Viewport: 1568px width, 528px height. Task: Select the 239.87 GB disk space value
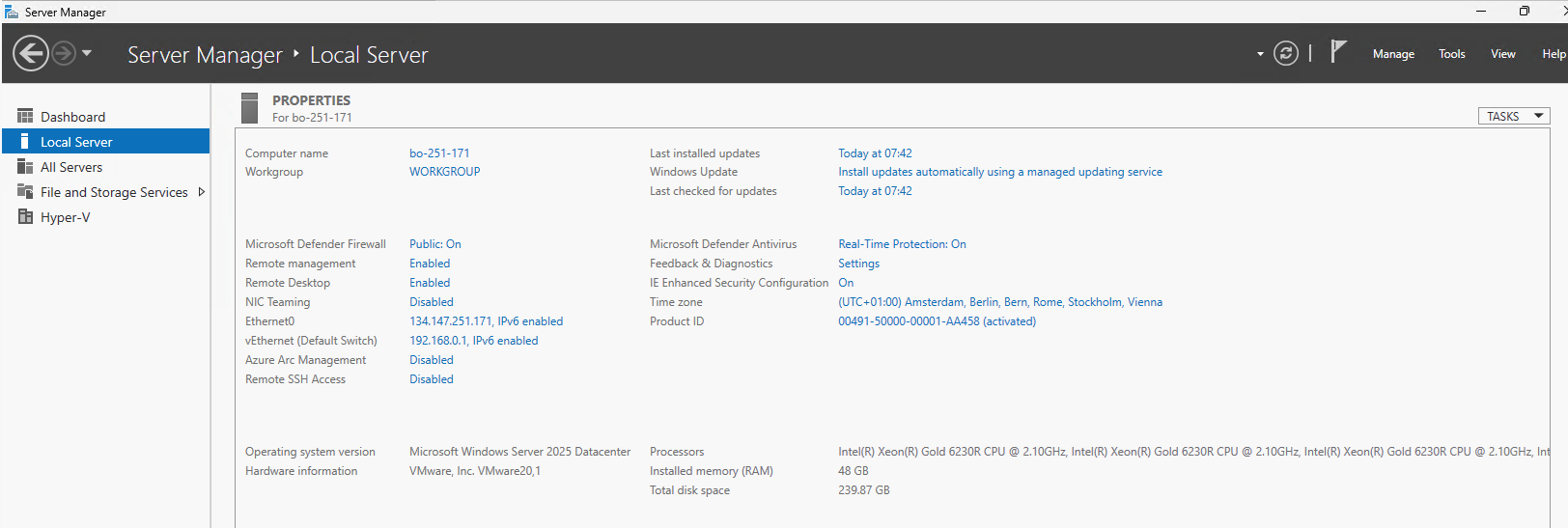pyautogui.click(x=864, y=490)
